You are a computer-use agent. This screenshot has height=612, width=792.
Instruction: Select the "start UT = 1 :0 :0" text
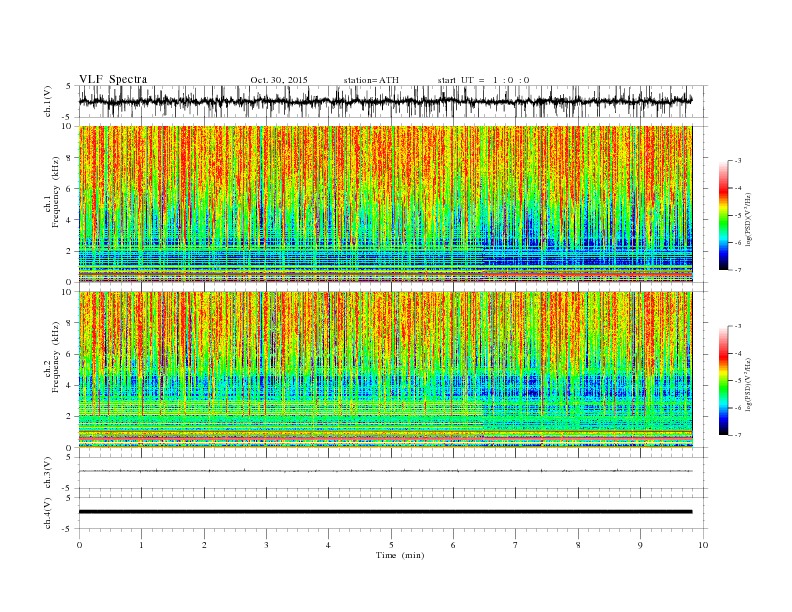tap(483, 80)
